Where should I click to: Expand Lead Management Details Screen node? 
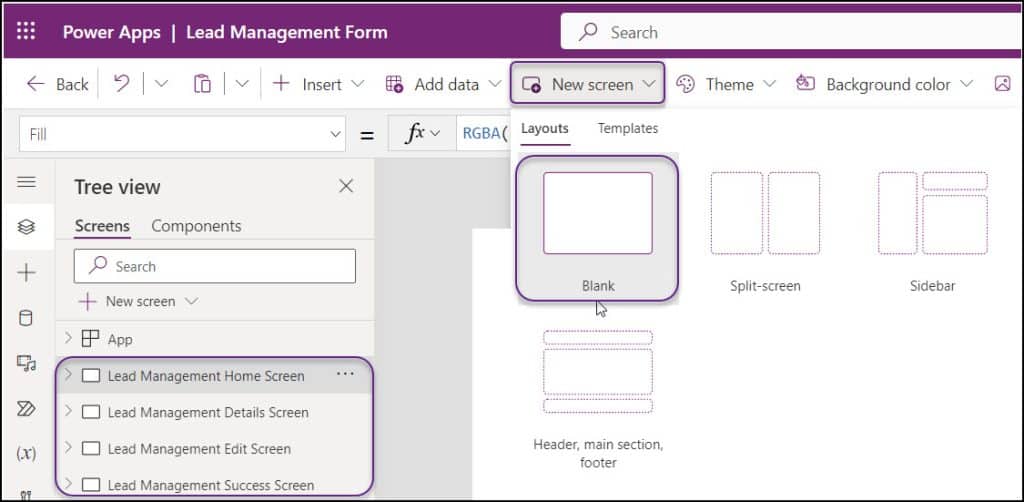pyautogui.click(x=68, y=411)
